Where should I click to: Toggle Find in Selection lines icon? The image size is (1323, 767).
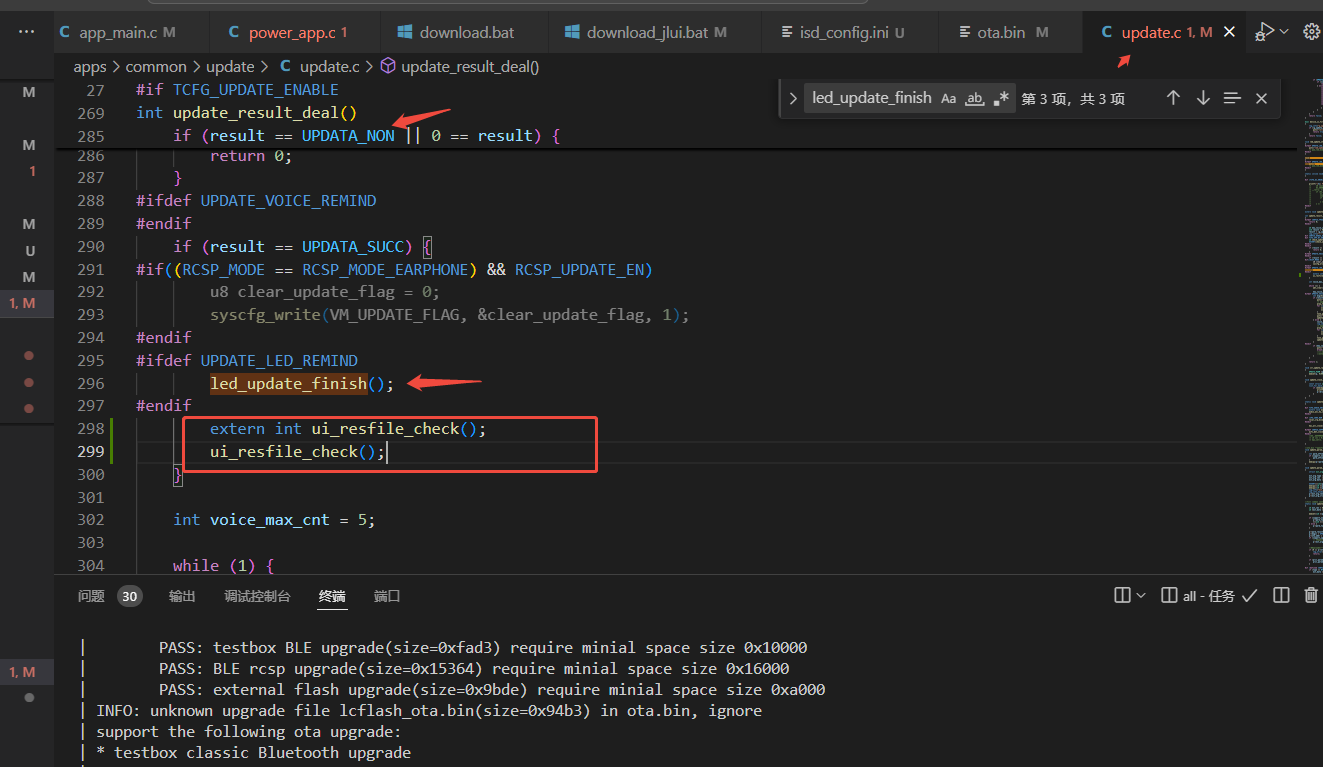[1232, 98]
